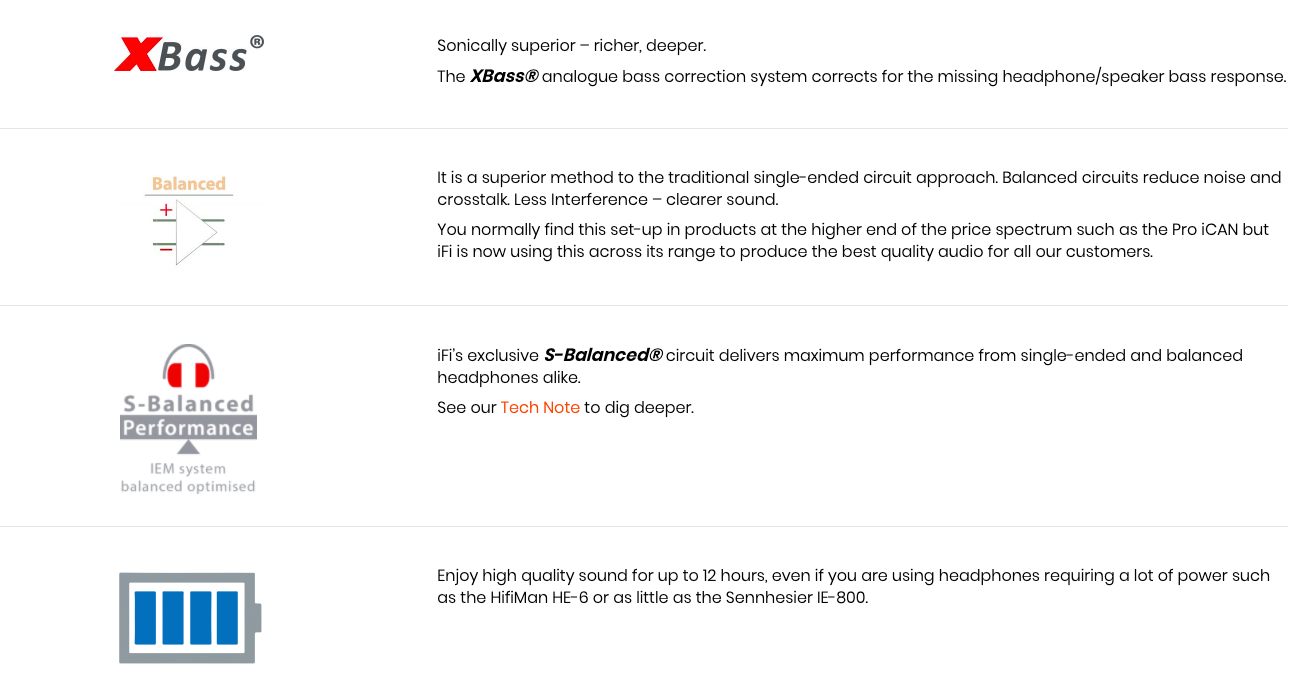This screenshot has width=1290, height=675.
Task: Click the red X in the XBass logo
Action: click(135, 55)
